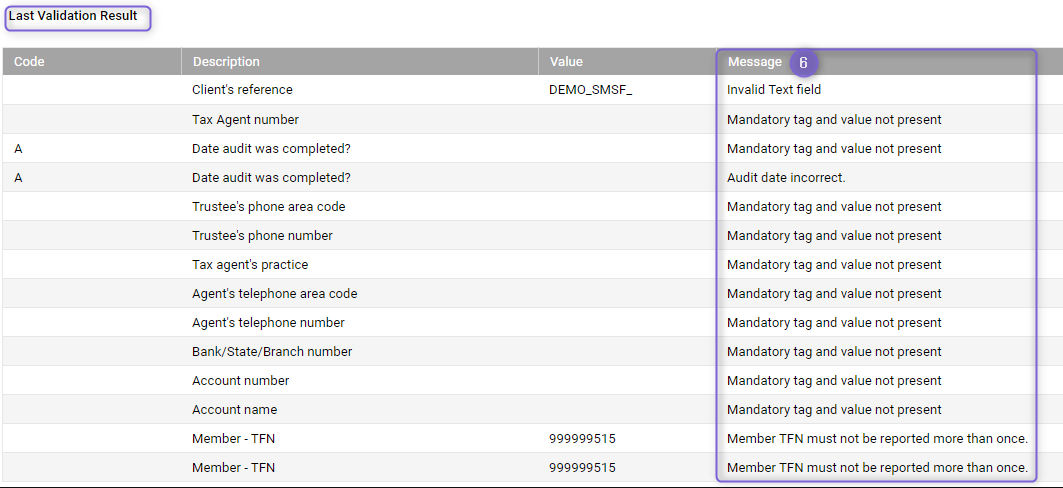Screen dimensions: 1063x488
Task: Click the last Member - TFN row
Action: tap(532, 468)
